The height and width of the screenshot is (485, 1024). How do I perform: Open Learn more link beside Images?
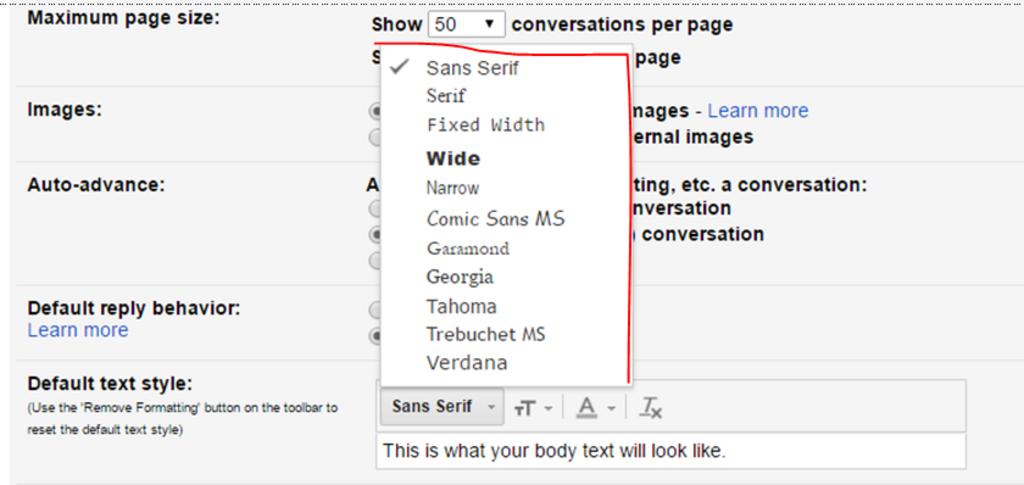click(757, 111)
